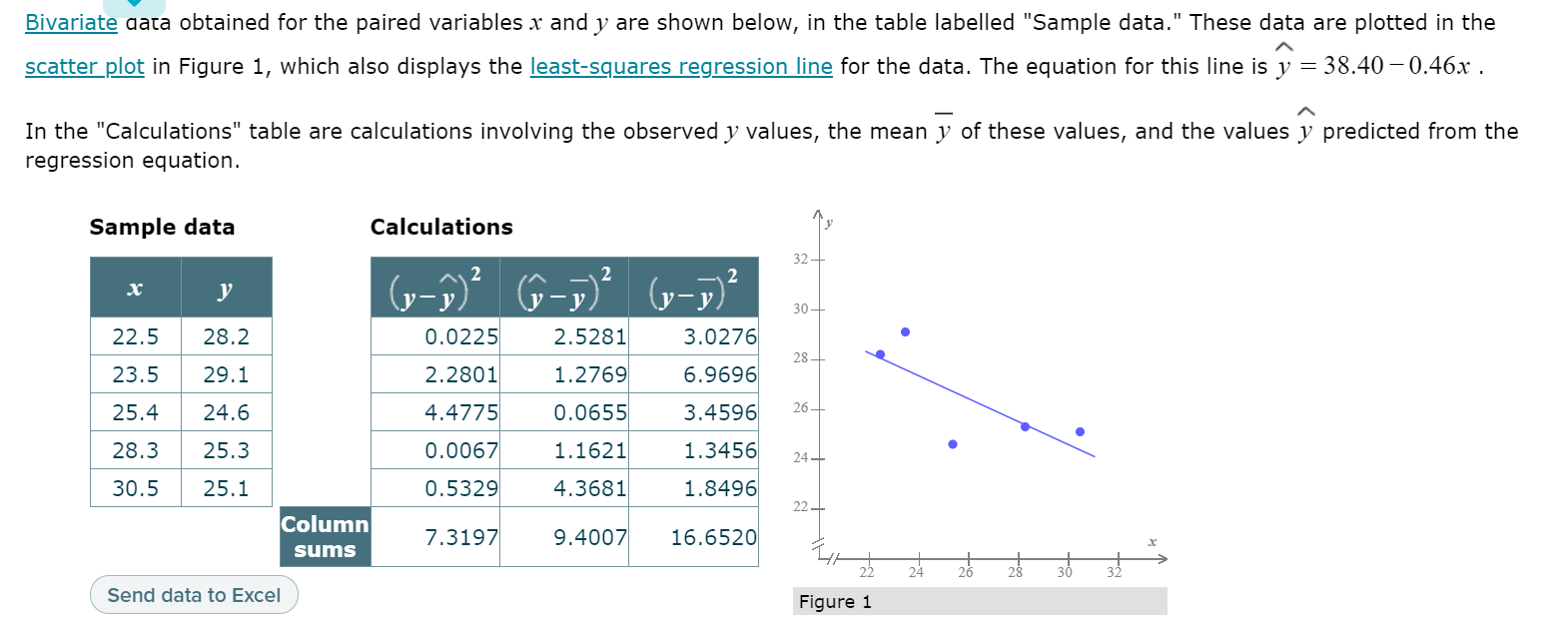Click the isolated data point near x equals 26

pyautogui.click(x=952, y=442)
